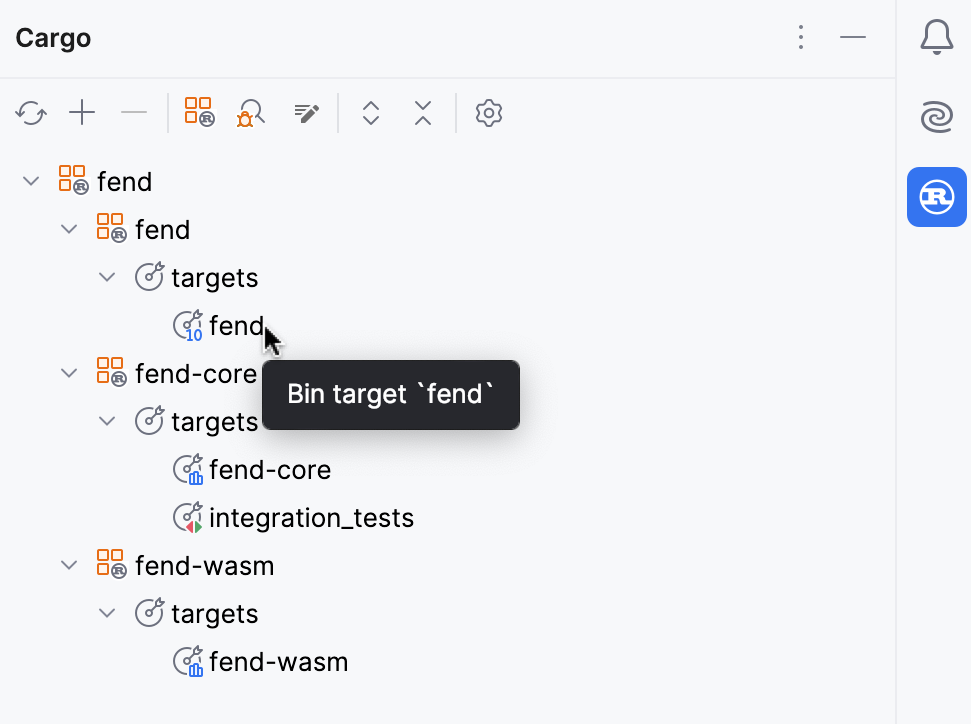971x724 pixels.
Task: Reload all Cargo projects via refresh icon
Action: point(30,113)
